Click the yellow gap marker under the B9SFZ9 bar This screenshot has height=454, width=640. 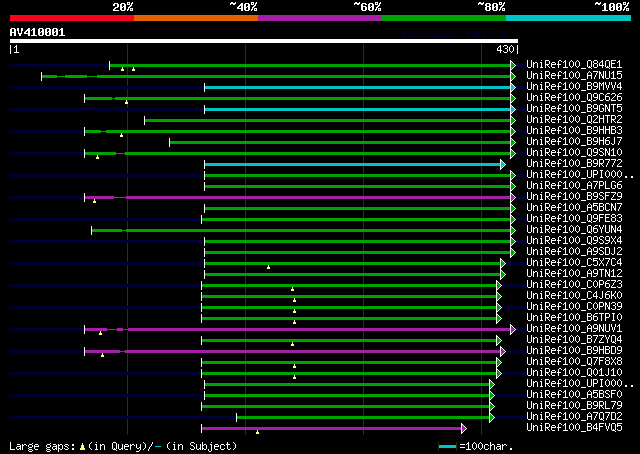94,201
